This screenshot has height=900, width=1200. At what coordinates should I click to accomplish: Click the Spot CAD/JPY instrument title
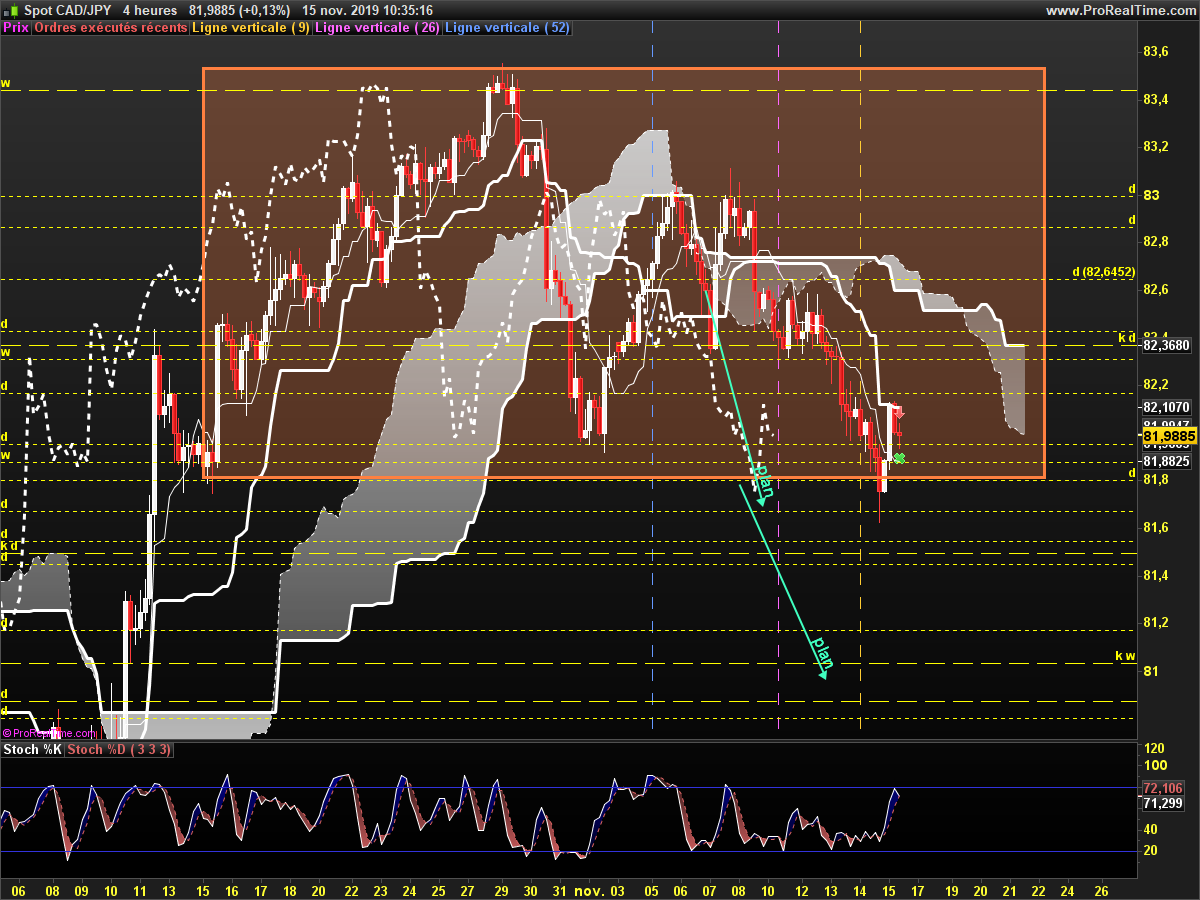point(68,10)
